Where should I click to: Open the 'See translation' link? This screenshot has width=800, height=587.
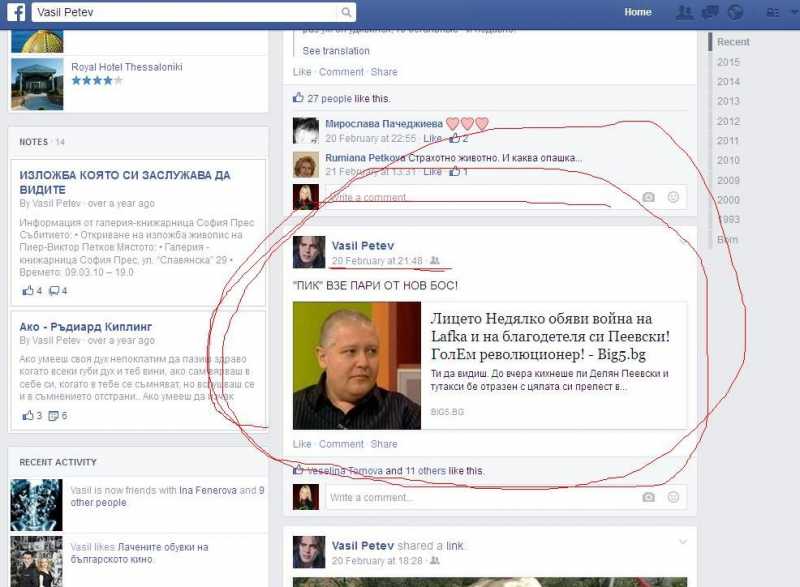click(336, 51)
